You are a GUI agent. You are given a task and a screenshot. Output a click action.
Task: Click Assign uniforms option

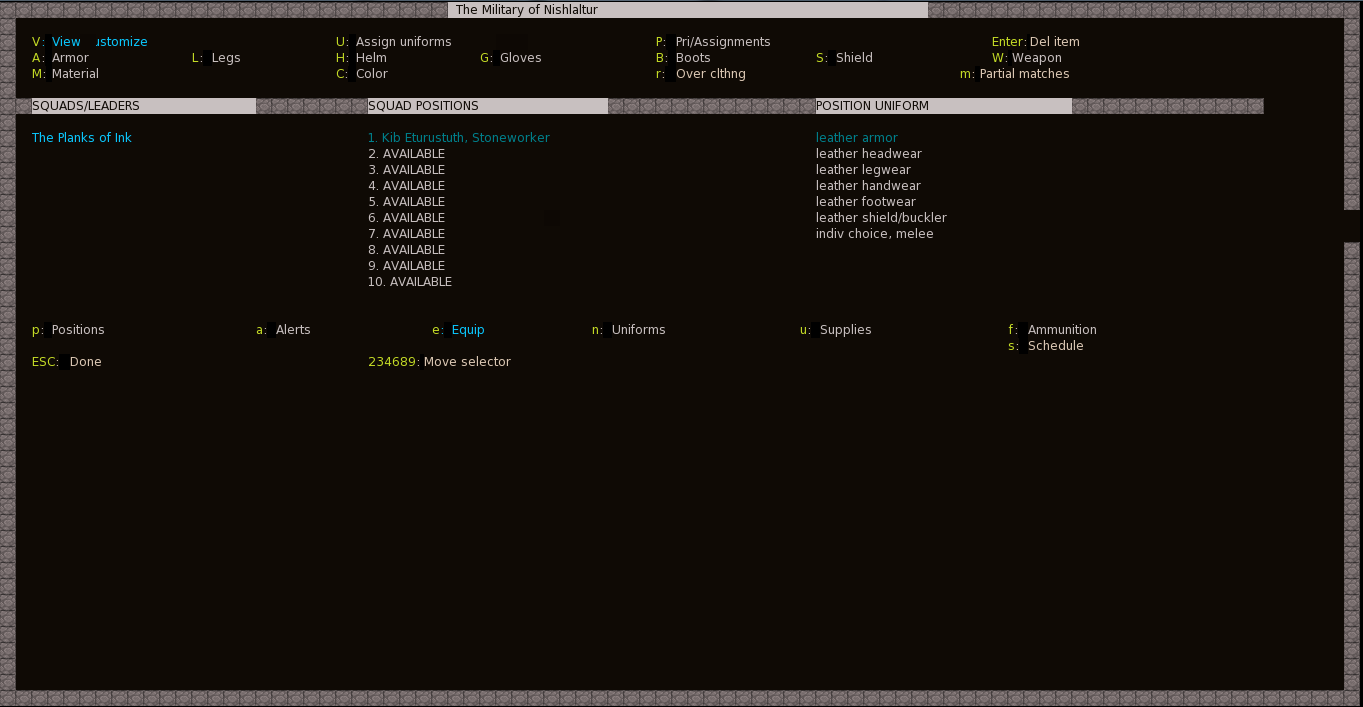[393, 42]
